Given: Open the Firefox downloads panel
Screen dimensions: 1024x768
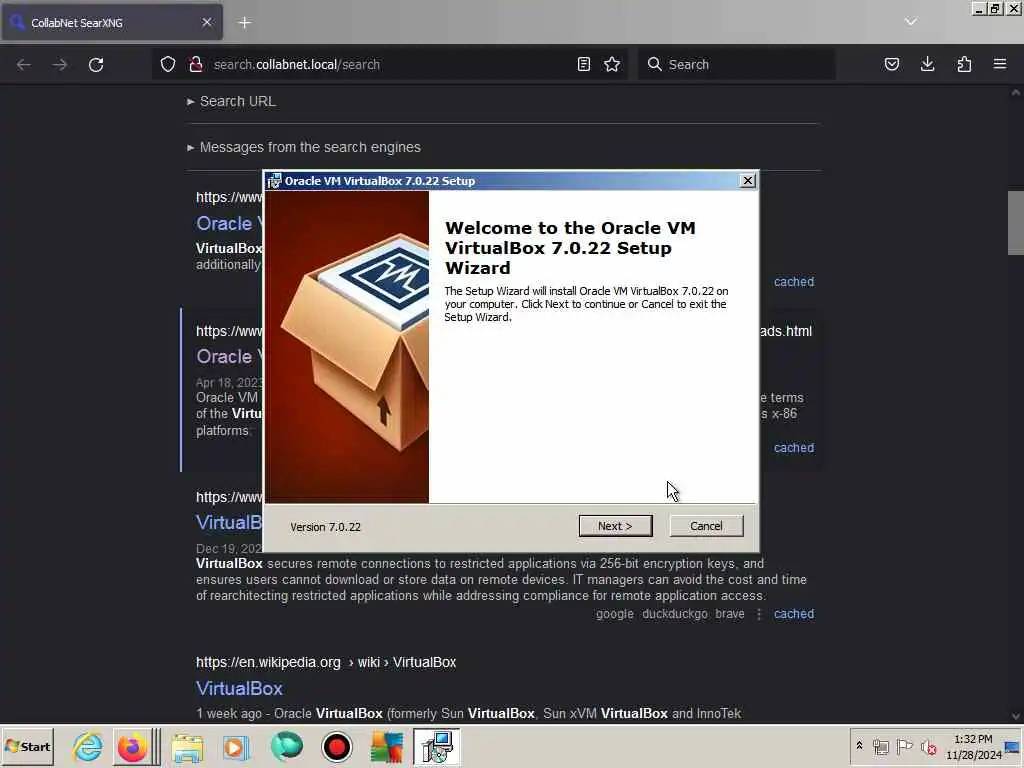Looking at the screenshot, I should 927,65.
